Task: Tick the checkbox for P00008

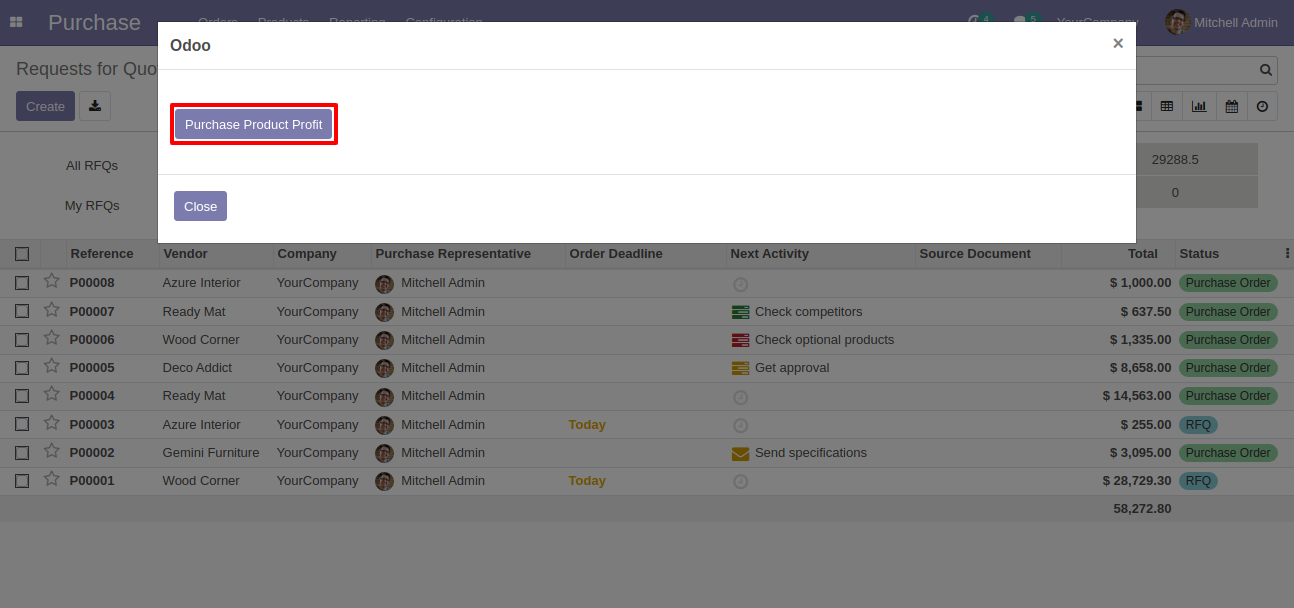Action: point(22,283)
